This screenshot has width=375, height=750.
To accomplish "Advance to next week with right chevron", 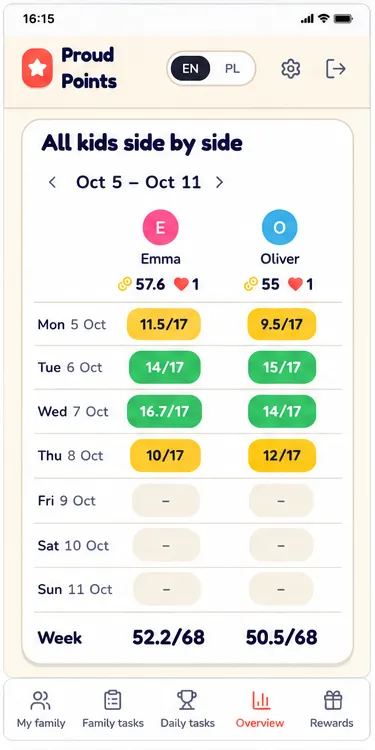I will coord(220,182).
